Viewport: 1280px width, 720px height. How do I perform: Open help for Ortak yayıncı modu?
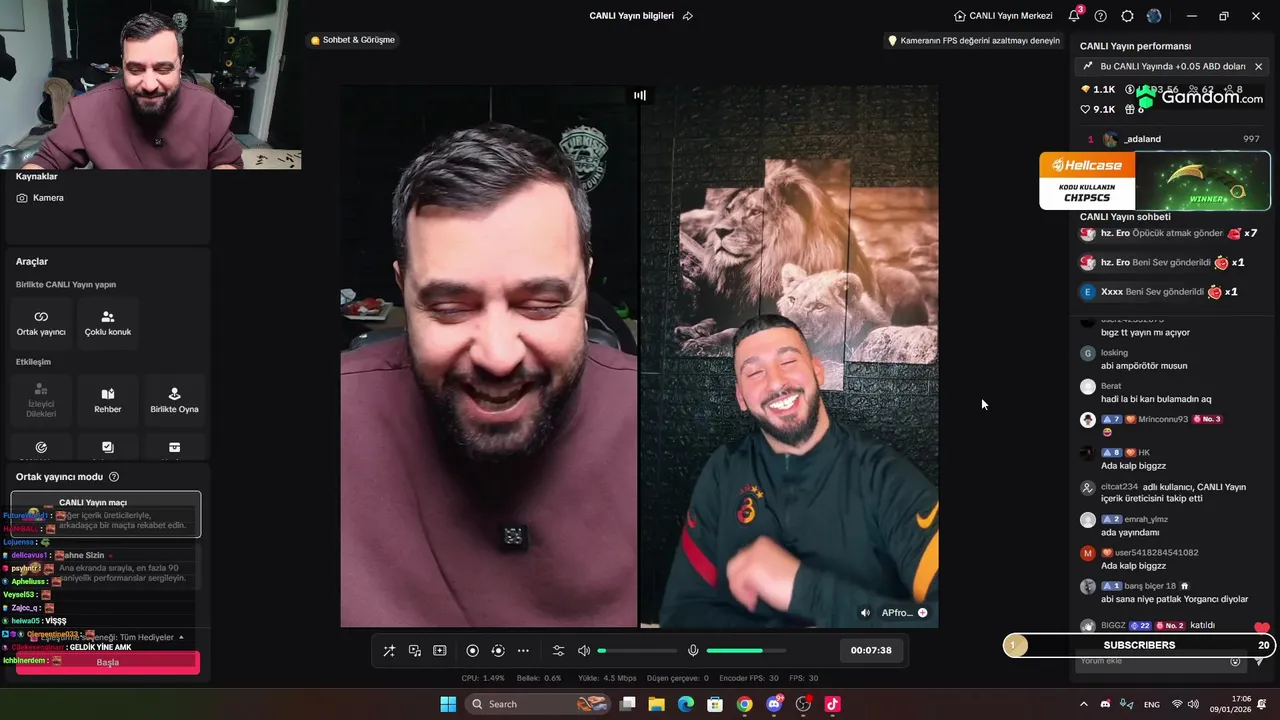(114, 477)
